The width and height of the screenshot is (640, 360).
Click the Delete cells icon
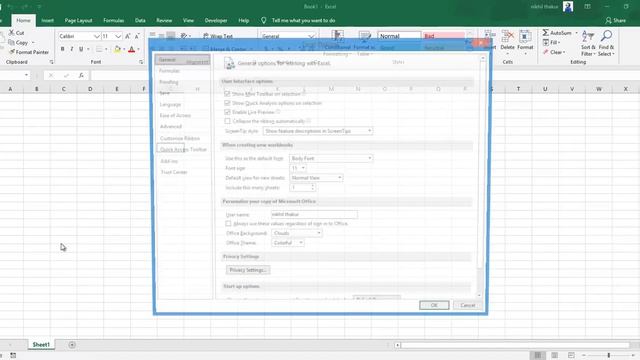click(x=507, y=36)
